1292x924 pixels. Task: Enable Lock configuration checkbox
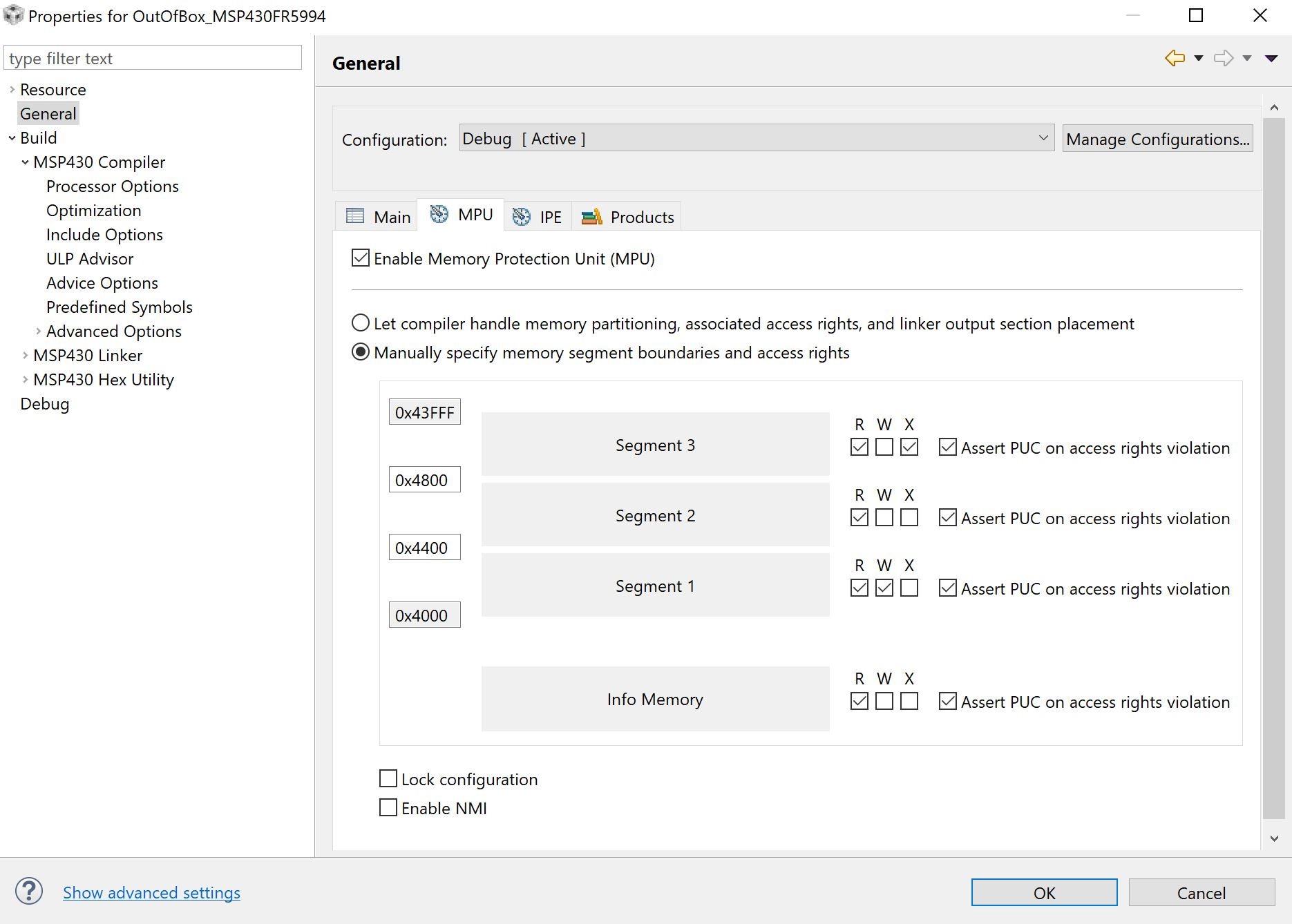tap(388, 779)
